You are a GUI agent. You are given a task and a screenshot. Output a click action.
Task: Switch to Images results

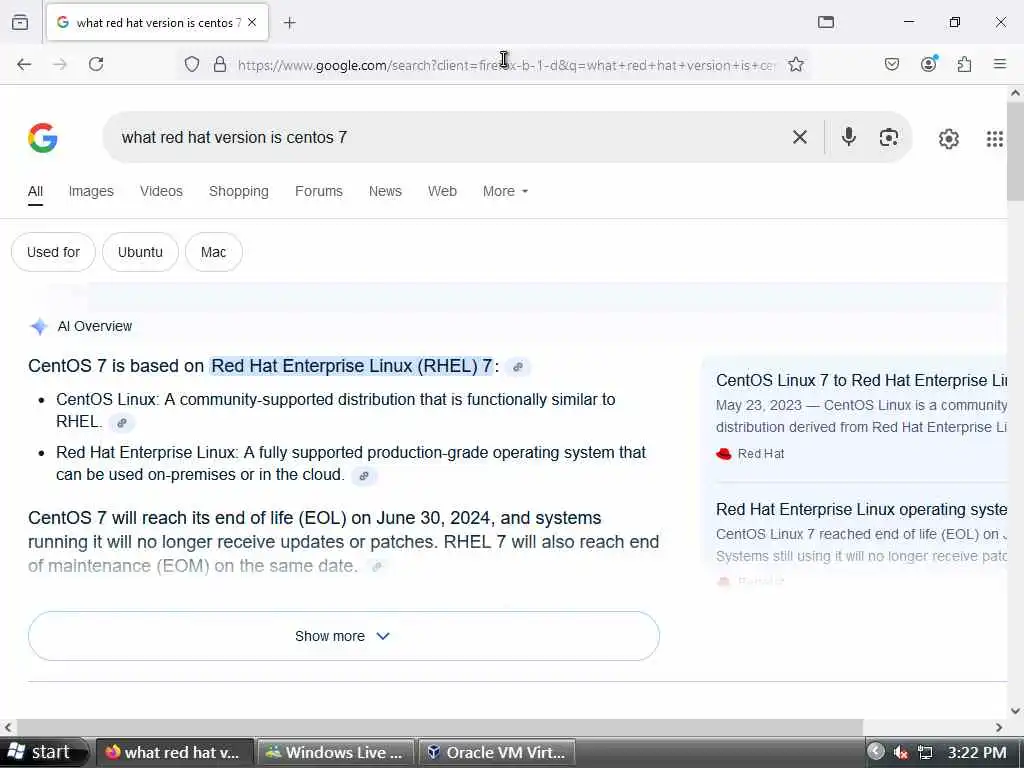[91, 191]
